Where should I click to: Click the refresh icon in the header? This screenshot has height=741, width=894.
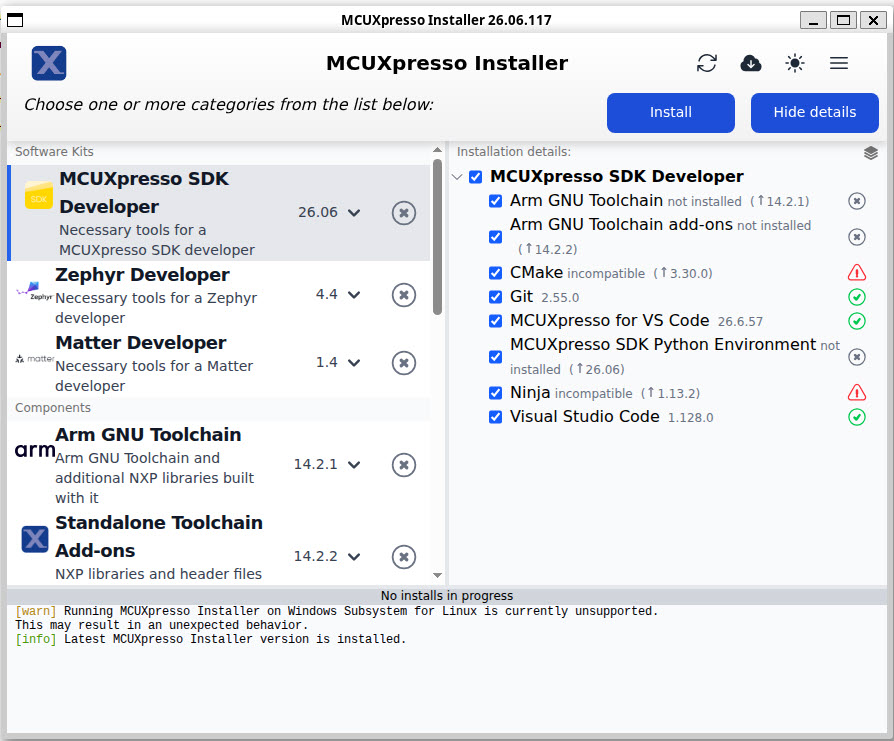click(x=706, y=63)
